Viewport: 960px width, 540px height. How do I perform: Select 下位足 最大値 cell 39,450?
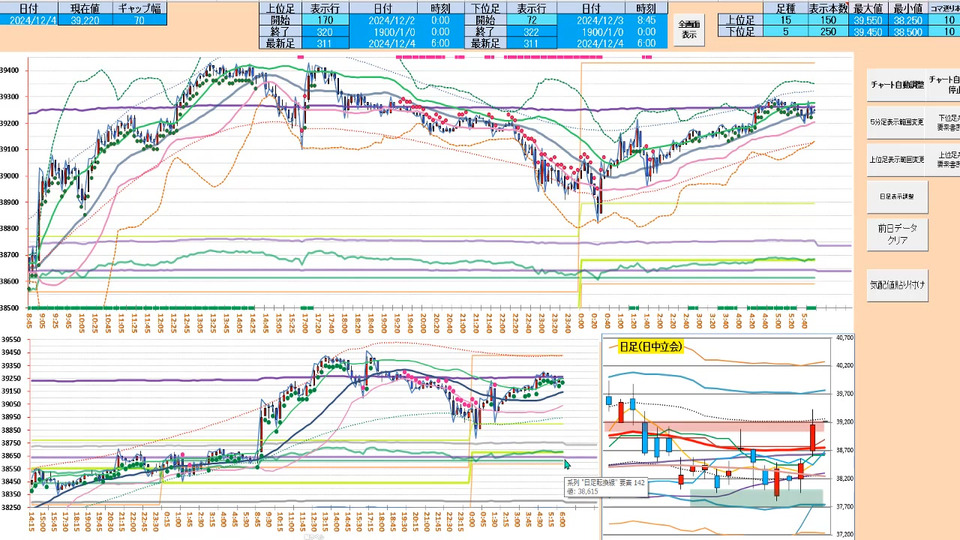868,32
